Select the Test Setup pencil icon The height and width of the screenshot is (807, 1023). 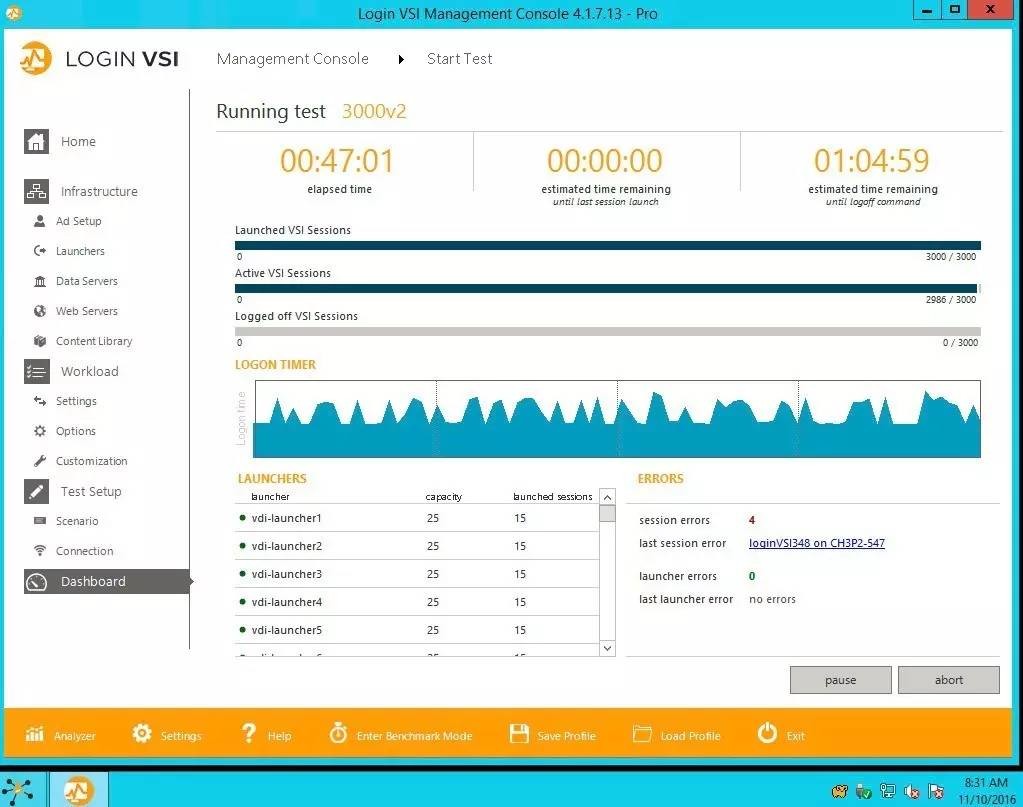pos(37,491)
